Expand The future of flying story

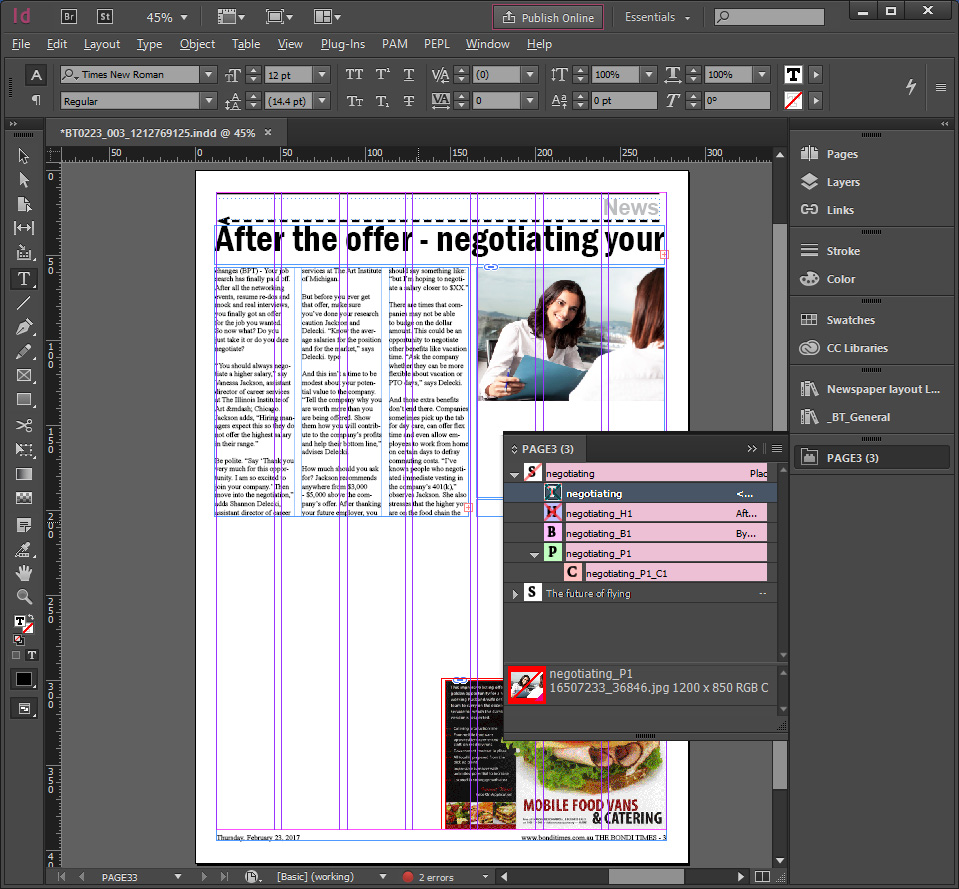(514, 594)
